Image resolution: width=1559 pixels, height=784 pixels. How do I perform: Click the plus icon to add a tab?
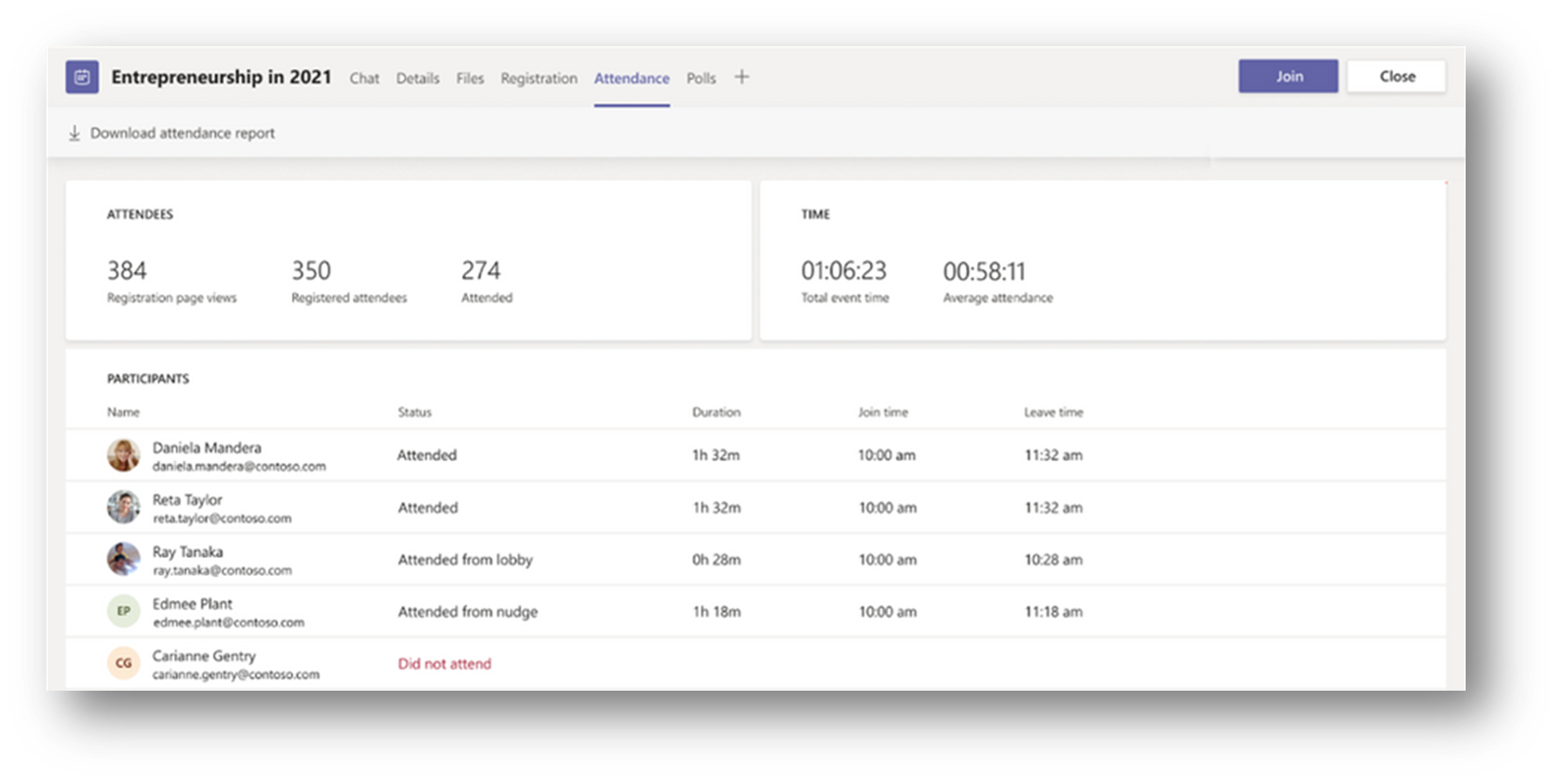point(742,77)
